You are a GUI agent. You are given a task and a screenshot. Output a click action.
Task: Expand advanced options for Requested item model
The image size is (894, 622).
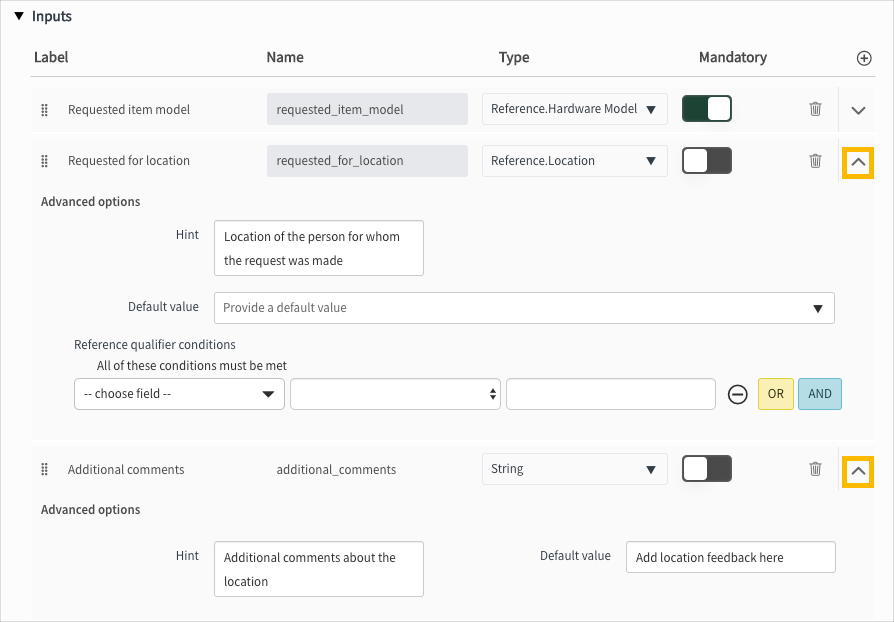pos(858,108)
